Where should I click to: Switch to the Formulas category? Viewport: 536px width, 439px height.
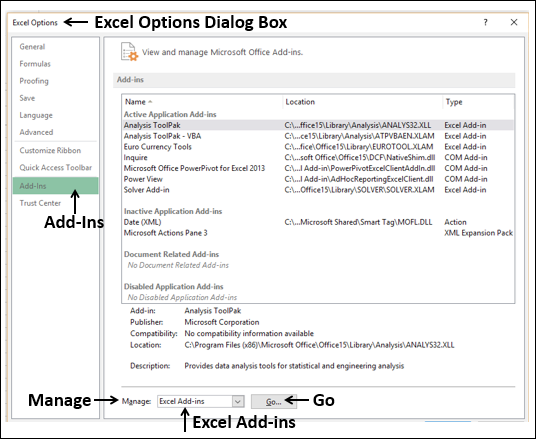tap(35, 64)
